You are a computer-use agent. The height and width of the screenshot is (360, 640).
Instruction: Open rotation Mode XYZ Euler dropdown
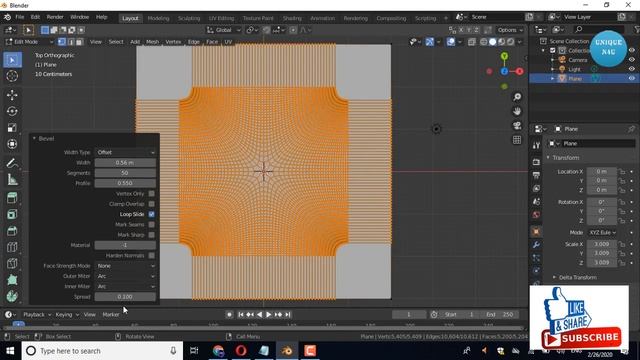(x=602, y=232)
